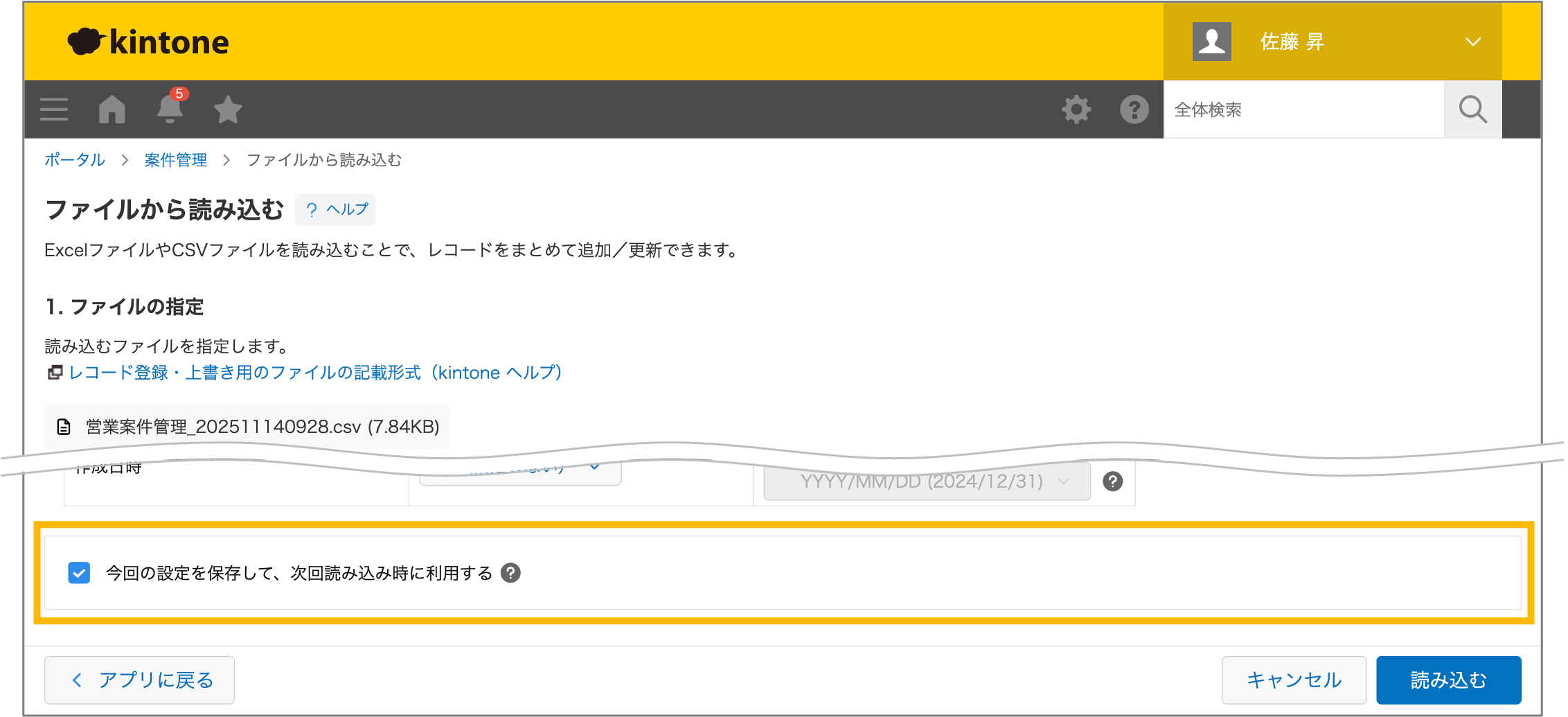Go to the home portal icon

pyautogui.click(x=112, y=109)
